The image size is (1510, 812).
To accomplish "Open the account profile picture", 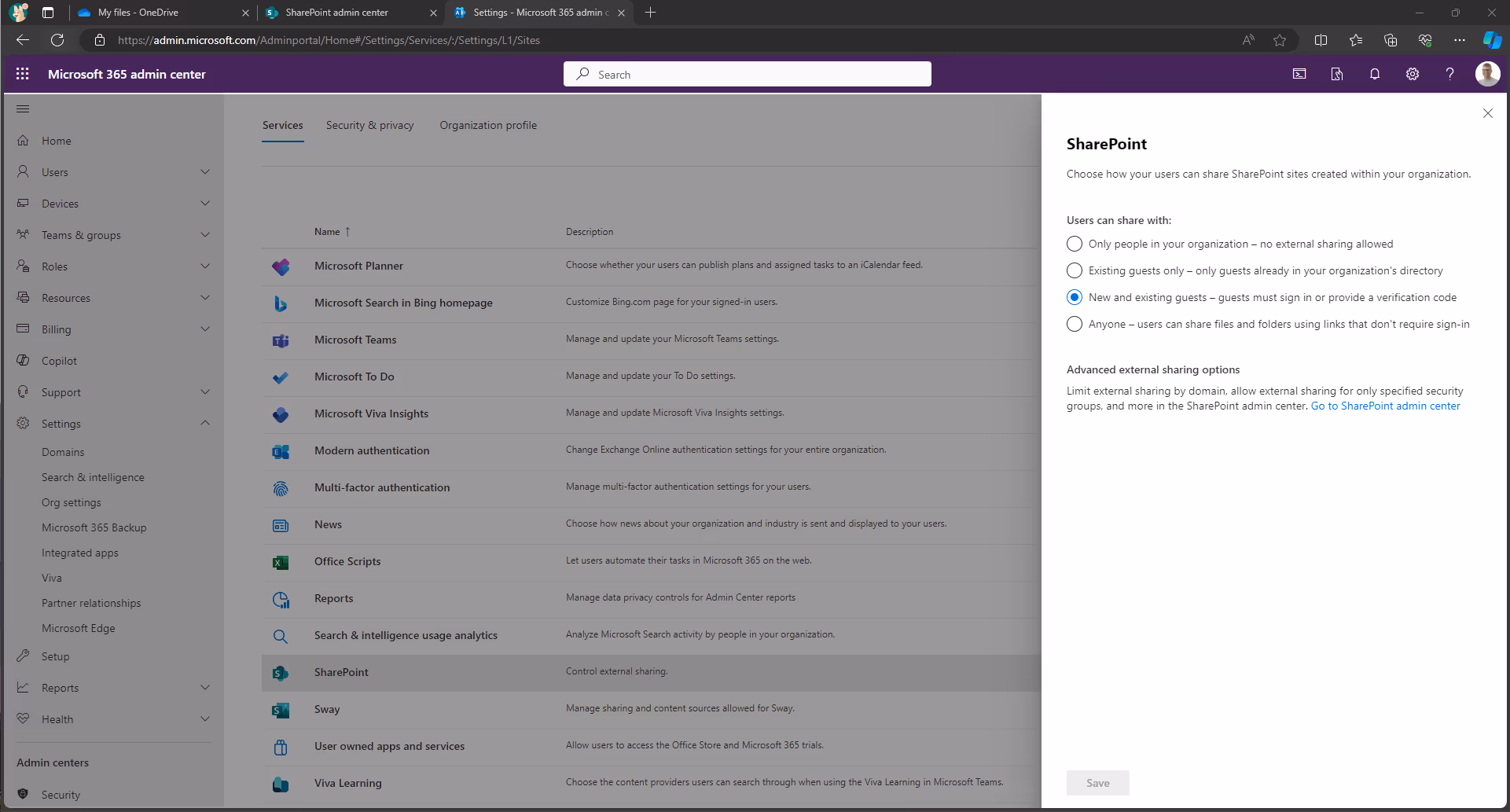I will click(1487, 74).
